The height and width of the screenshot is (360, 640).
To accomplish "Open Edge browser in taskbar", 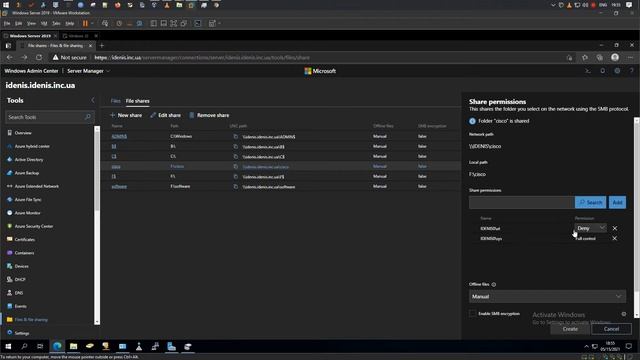I will coord(57,347).
